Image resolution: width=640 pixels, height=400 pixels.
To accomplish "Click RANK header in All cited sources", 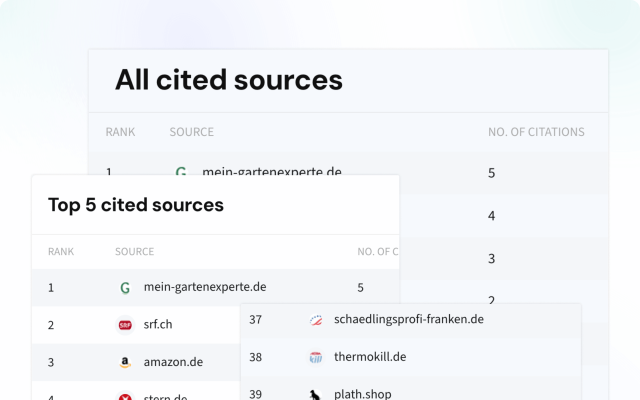I will click(x=120, y=132).
